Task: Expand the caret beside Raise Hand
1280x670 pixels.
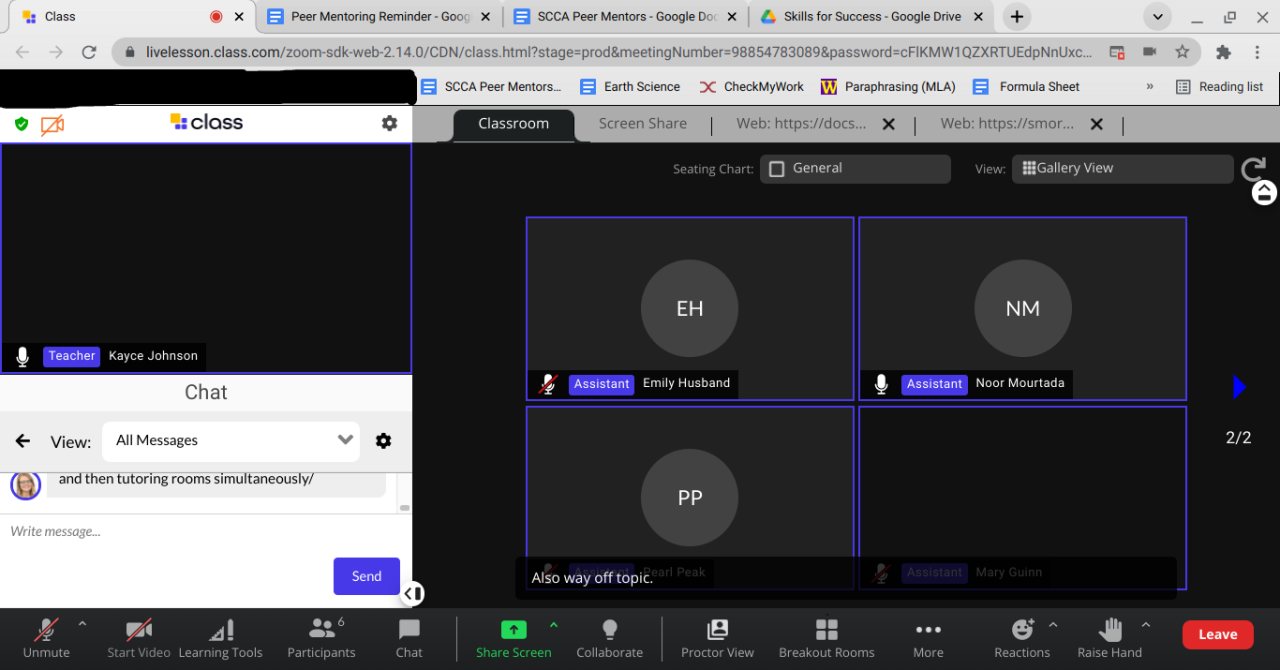Action: pos(1146,625)
